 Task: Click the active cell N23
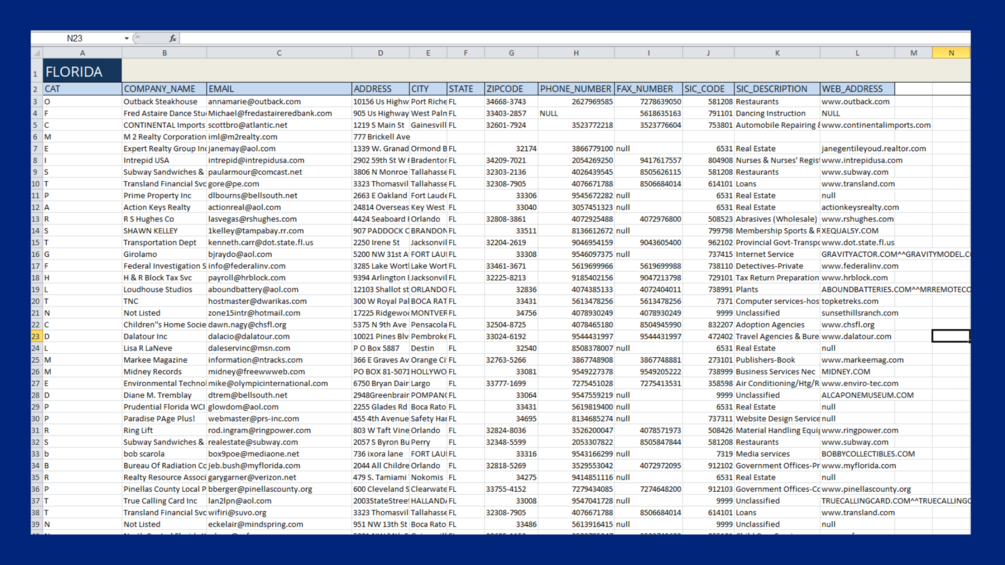pyautogui.click(x=951, y=336)
